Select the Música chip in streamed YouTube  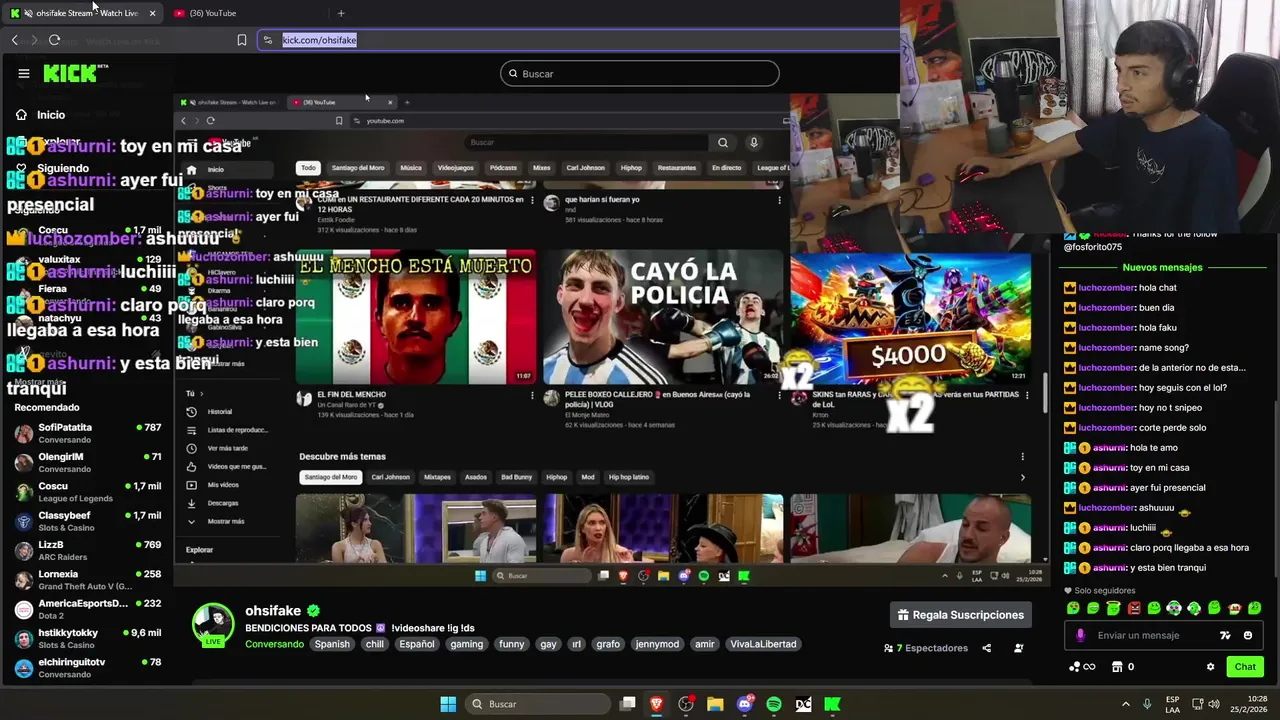coord(411,168)
